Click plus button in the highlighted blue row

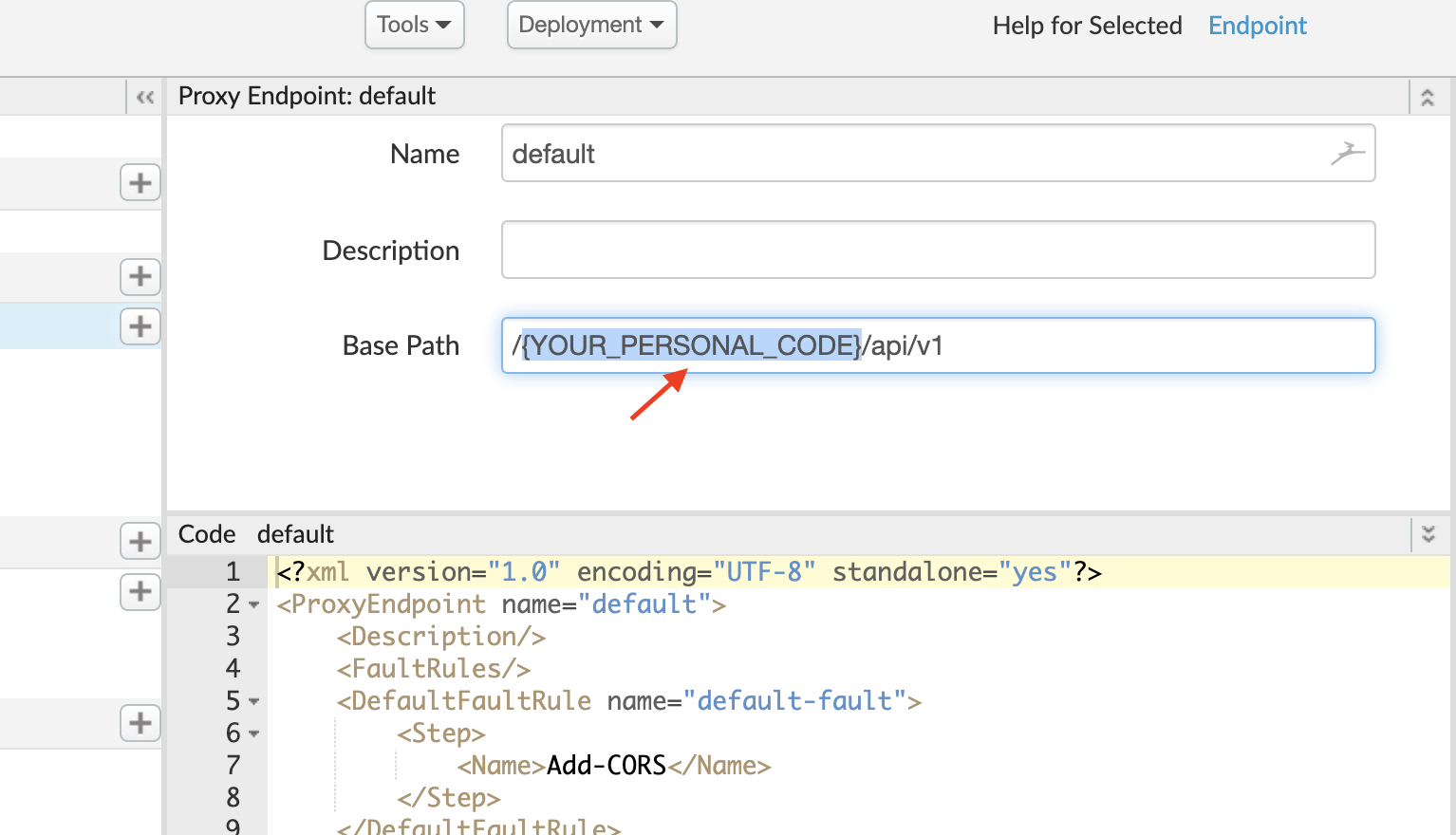pos(140,326)
